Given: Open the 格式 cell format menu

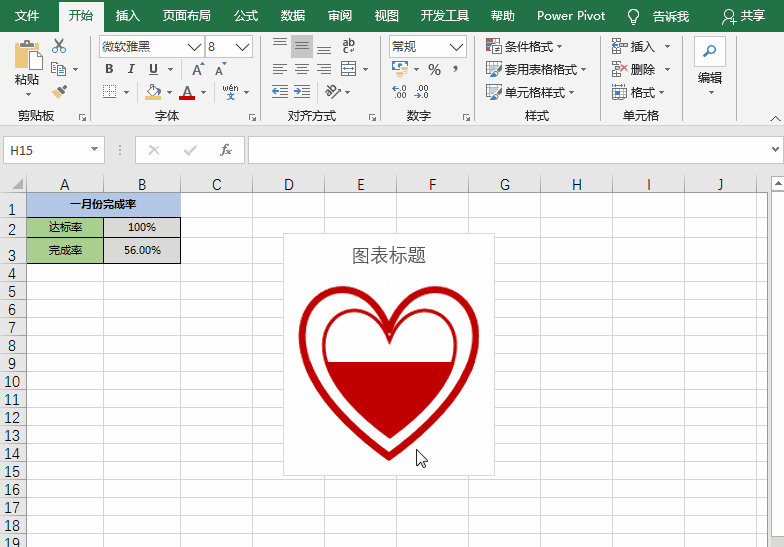Looking at the screenshot, I should 638,92.
